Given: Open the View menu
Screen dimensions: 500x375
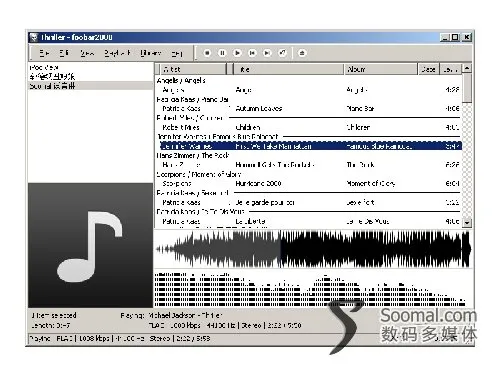Looking at the screenshot, I should click(87, 53).
